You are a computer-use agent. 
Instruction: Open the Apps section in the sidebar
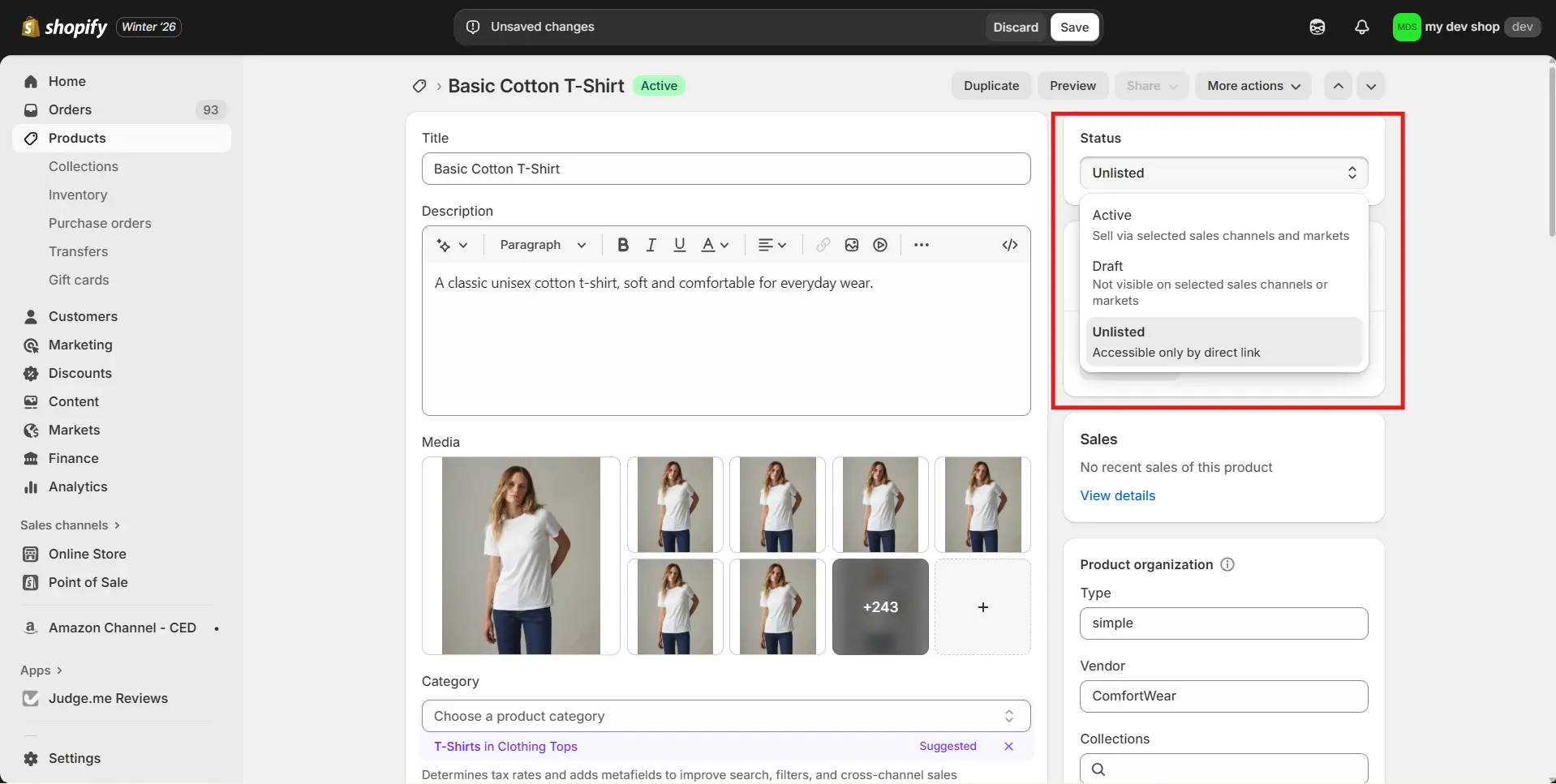42,670
